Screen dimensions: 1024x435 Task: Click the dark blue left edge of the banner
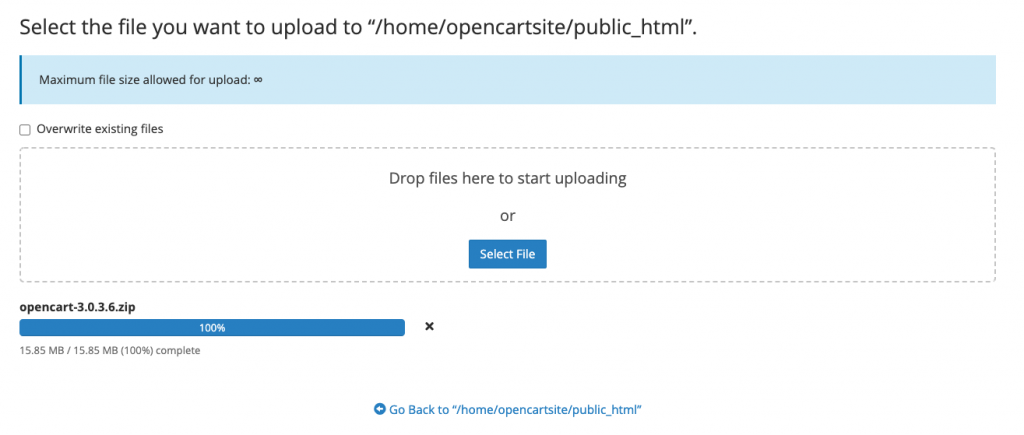(21, 80)
